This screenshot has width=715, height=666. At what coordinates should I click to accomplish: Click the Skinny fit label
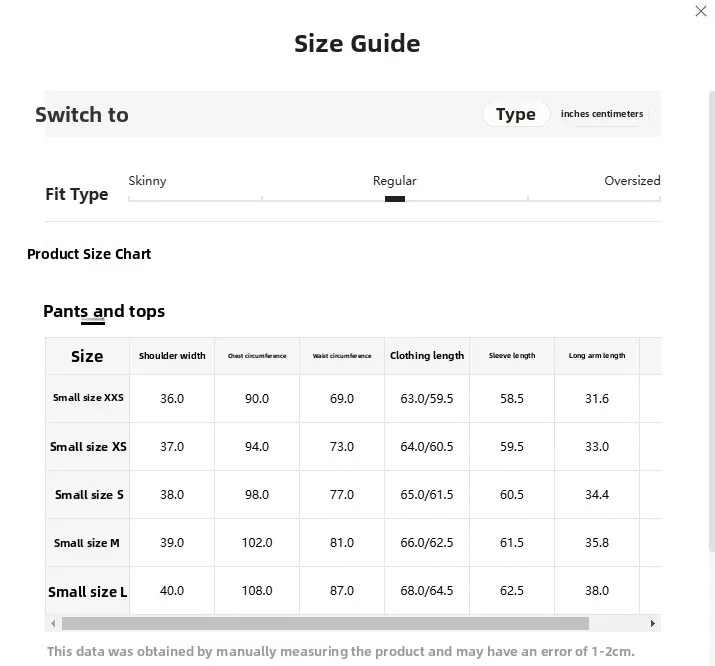(147, 181)
